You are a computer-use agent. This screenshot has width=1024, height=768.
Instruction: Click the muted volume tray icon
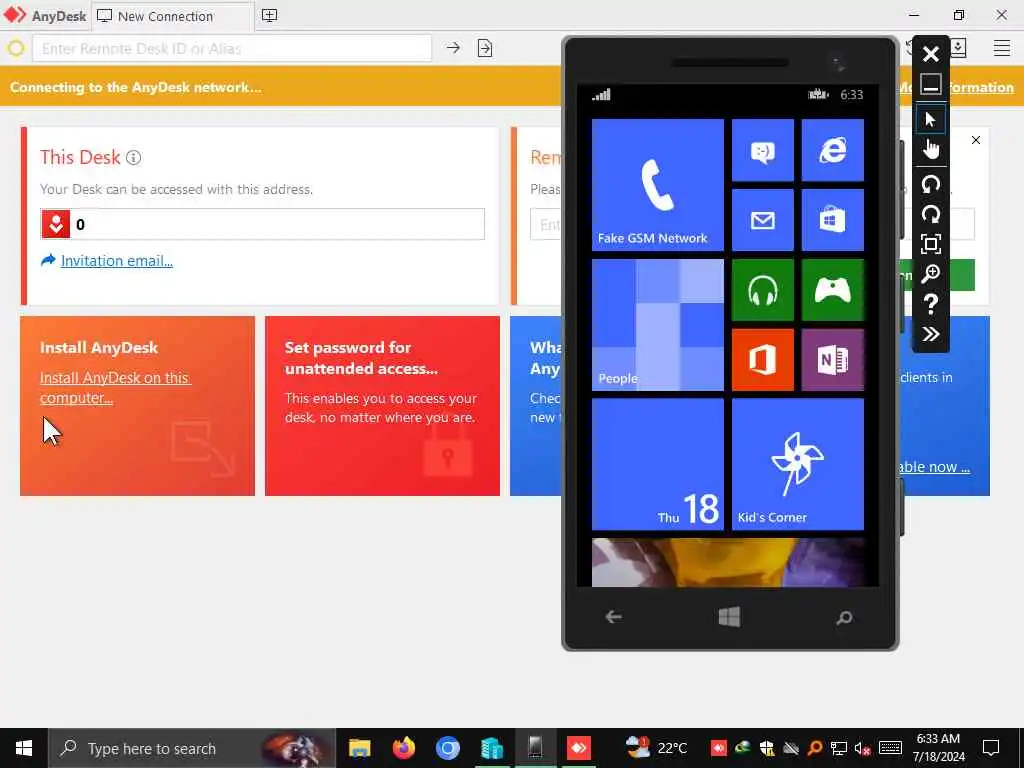click(x=863, y=748)
